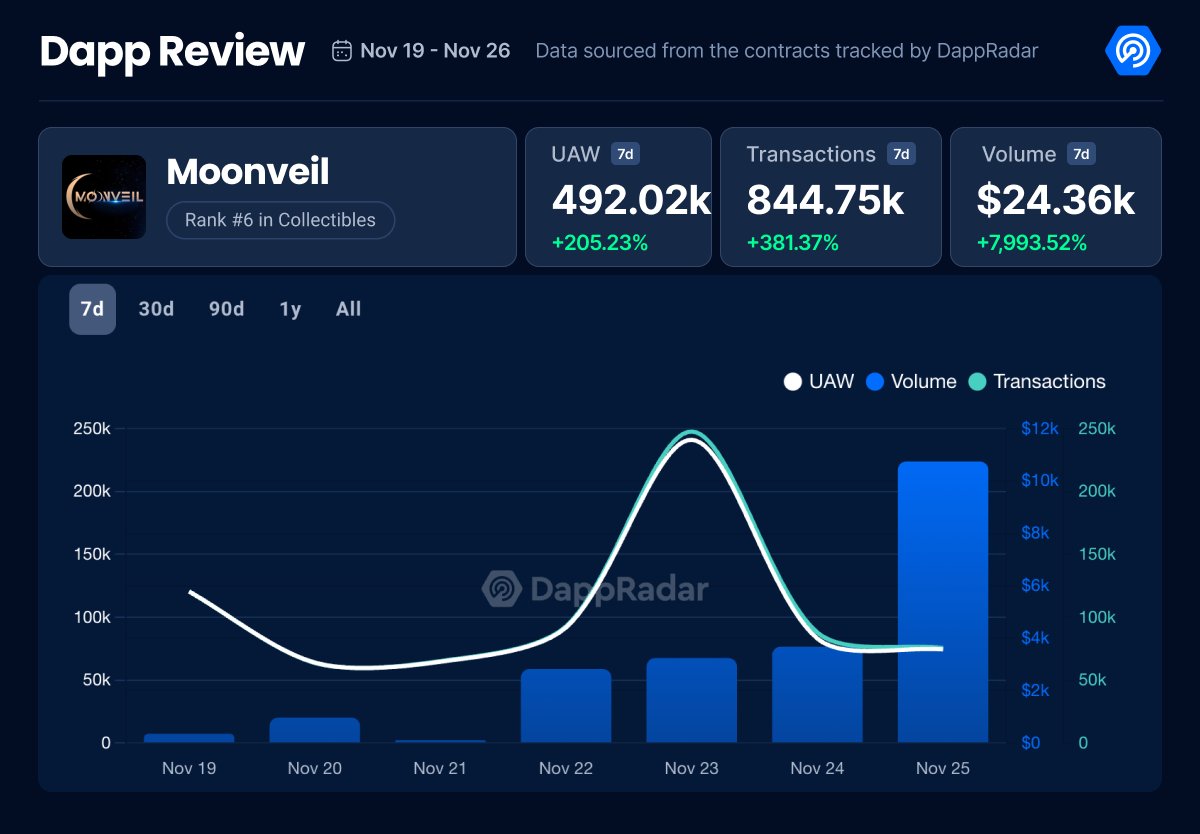Open the Moonveil app logo thumbnail
The image size is (1200, 834).
tap(104, 197)
